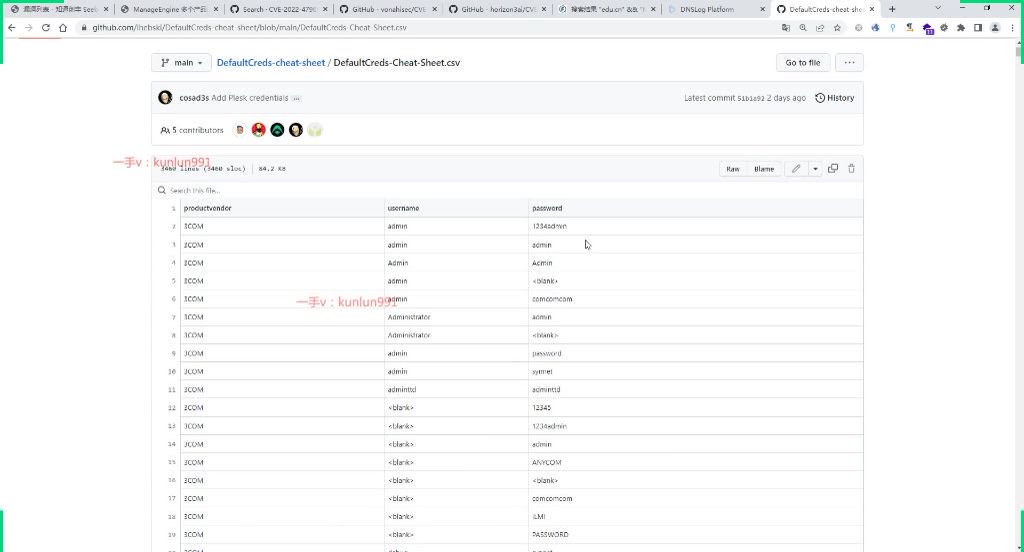Click the browser forward arrow
The image size is (1024, 552).
click(29, 28)
